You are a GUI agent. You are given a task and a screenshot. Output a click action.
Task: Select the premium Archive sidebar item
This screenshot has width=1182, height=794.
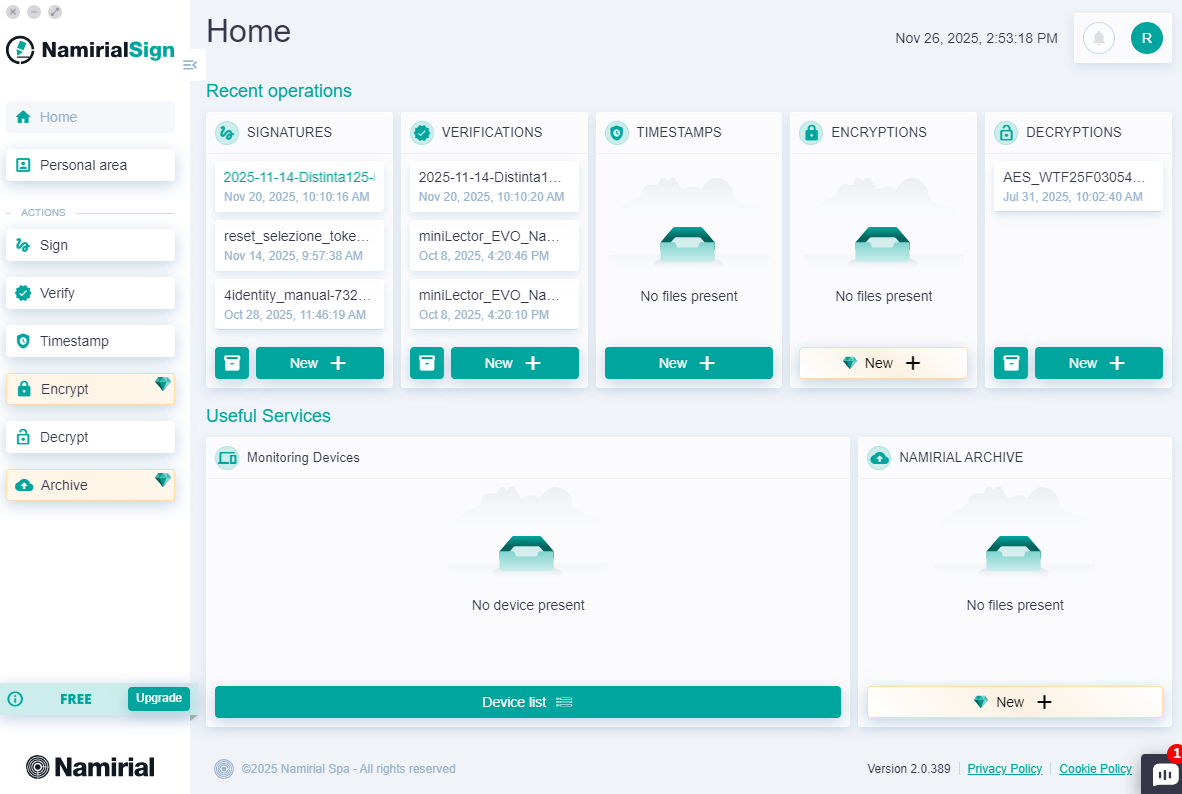tap(90, 485)
